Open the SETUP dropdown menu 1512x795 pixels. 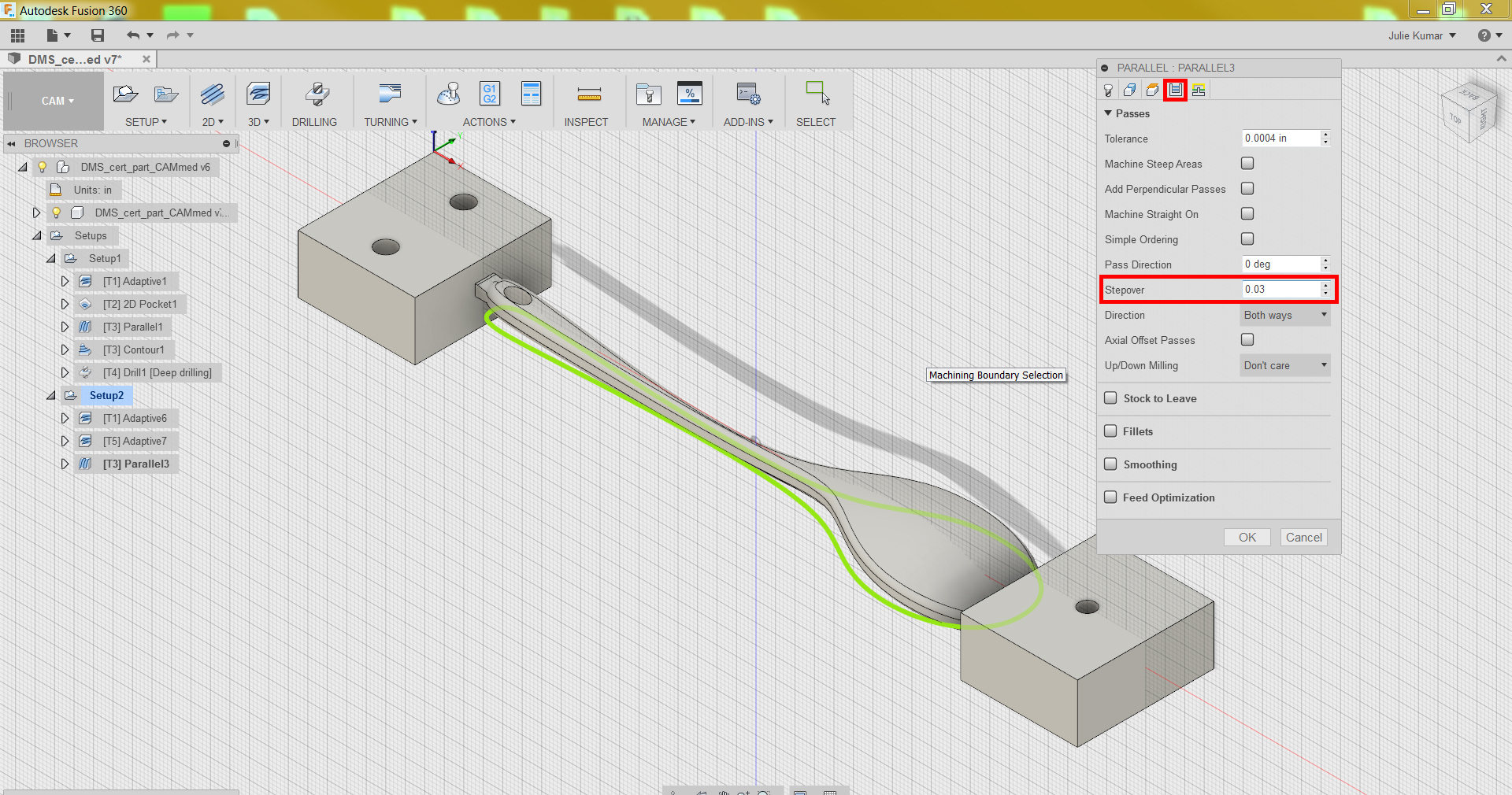[x=146, y=122]
